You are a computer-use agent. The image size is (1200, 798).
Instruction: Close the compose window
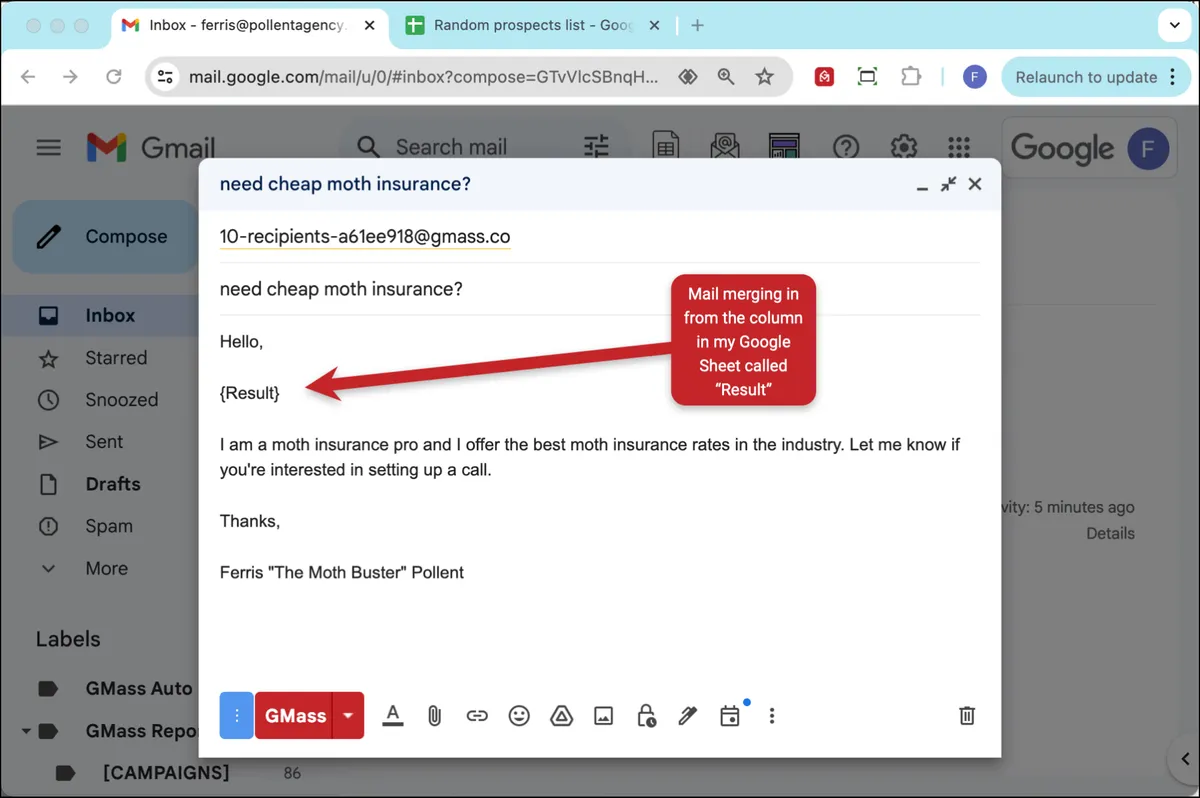[x=975, y=184]
